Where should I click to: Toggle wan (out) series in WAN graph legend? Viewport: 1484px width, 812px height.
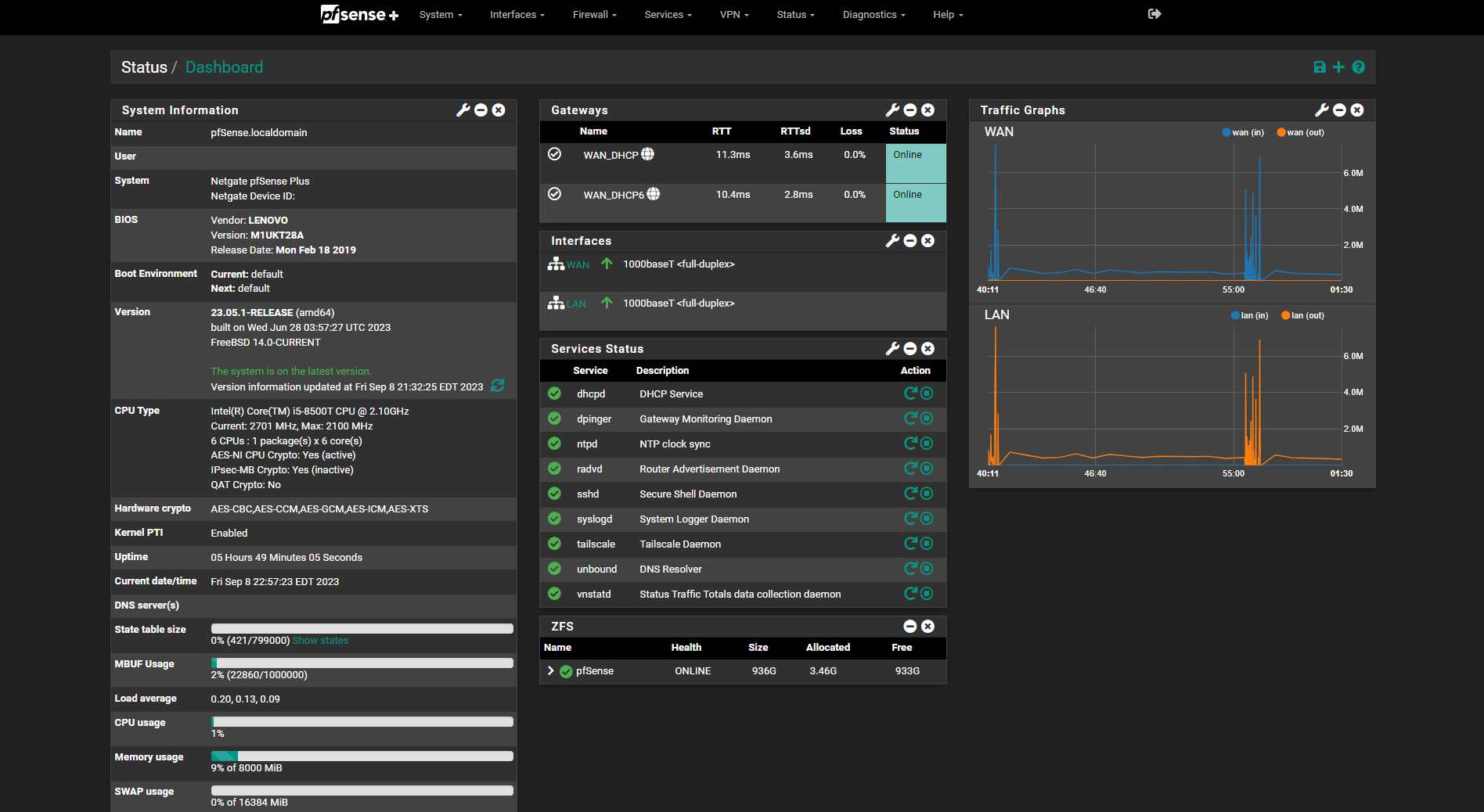pyautogui.click(x=1300, y=132)
